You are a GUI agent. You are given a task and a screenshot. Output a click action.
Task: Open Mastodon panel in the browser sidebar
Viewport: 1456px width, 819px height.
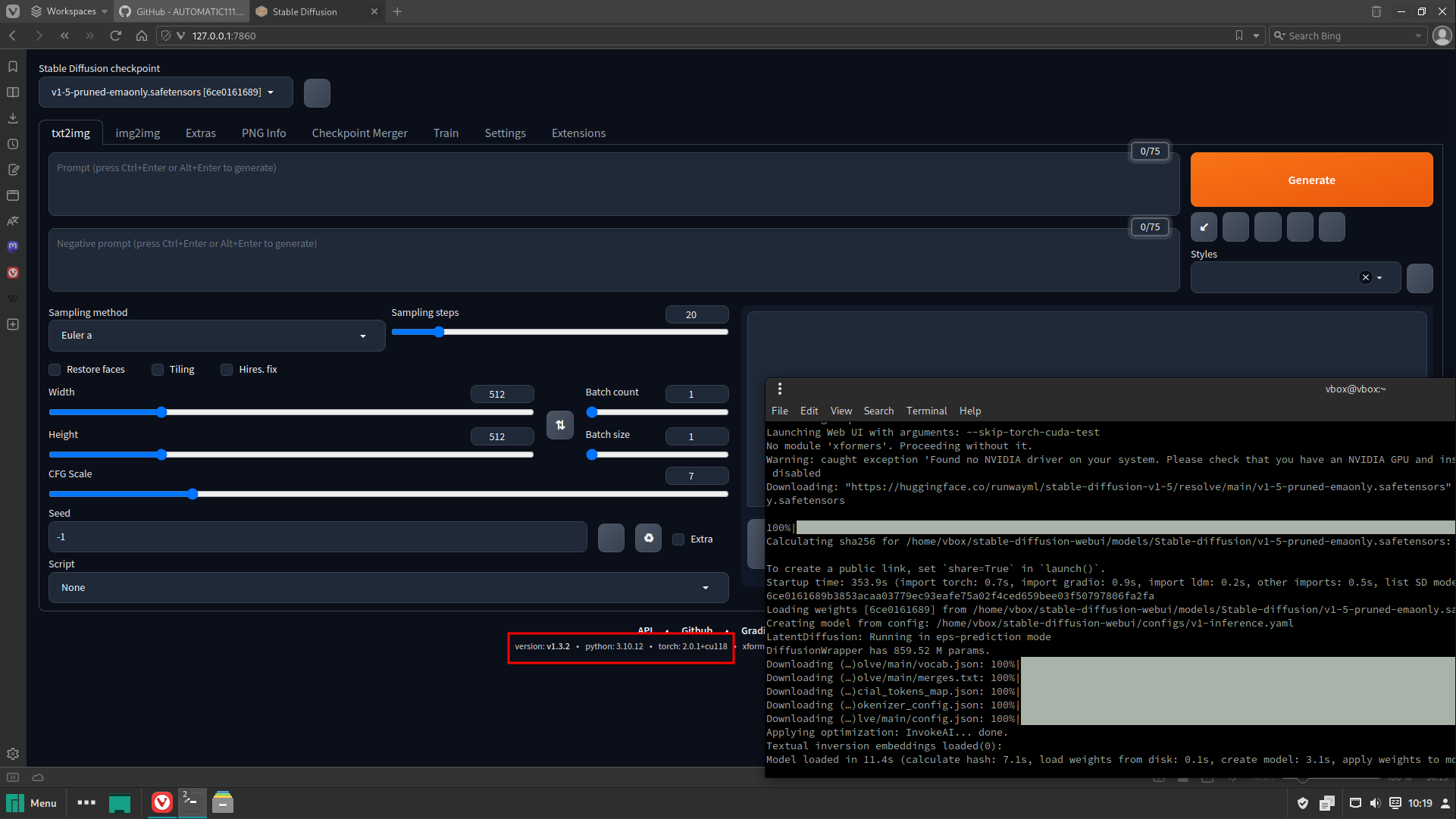(x=13, y=246)
